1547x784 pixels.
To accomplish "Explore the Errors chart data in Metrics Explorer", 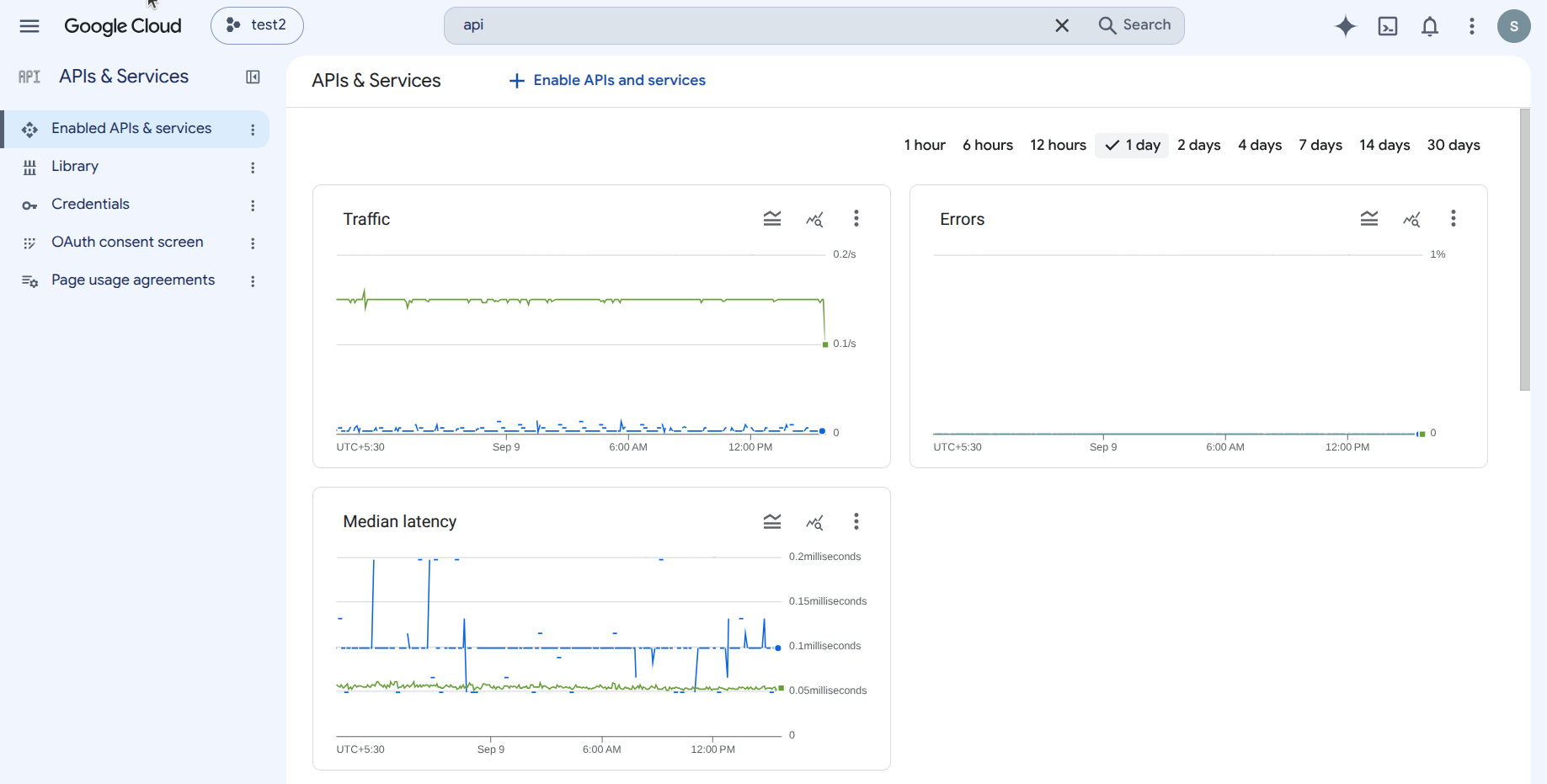I will 1411,219.
